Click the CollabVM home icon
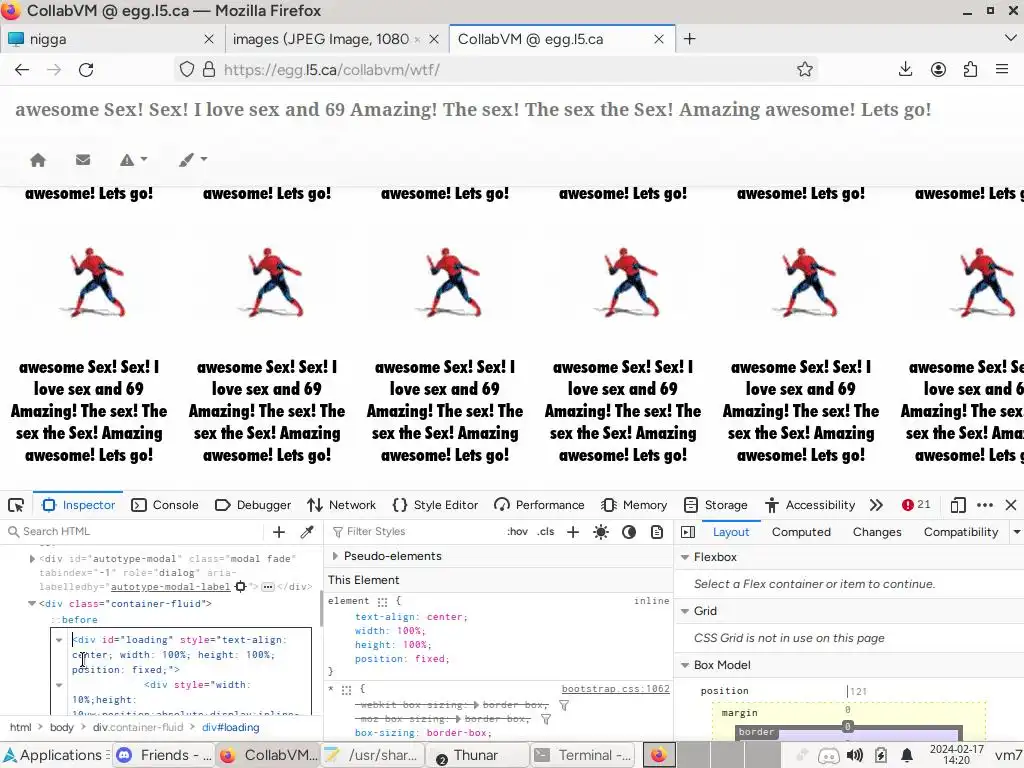 tap(38, 160)
